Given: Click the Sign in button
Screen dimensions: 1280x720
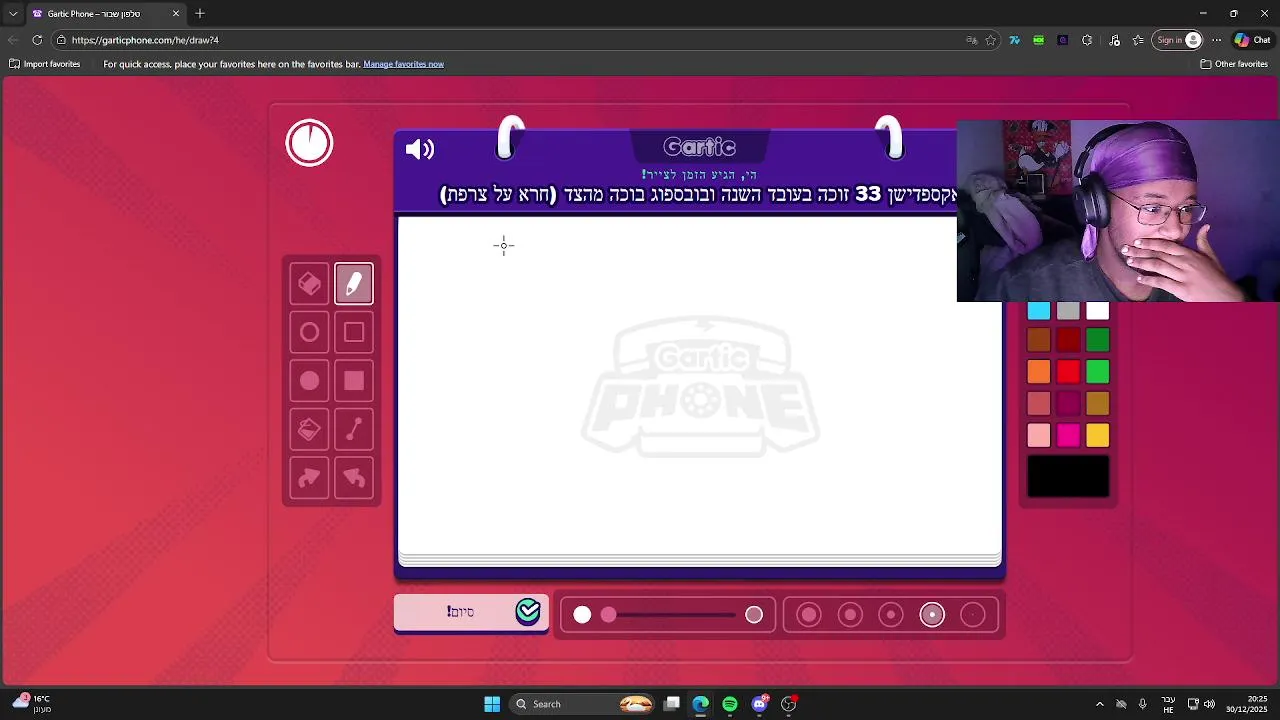Looking at the screenshot, I should (1178, 40).
